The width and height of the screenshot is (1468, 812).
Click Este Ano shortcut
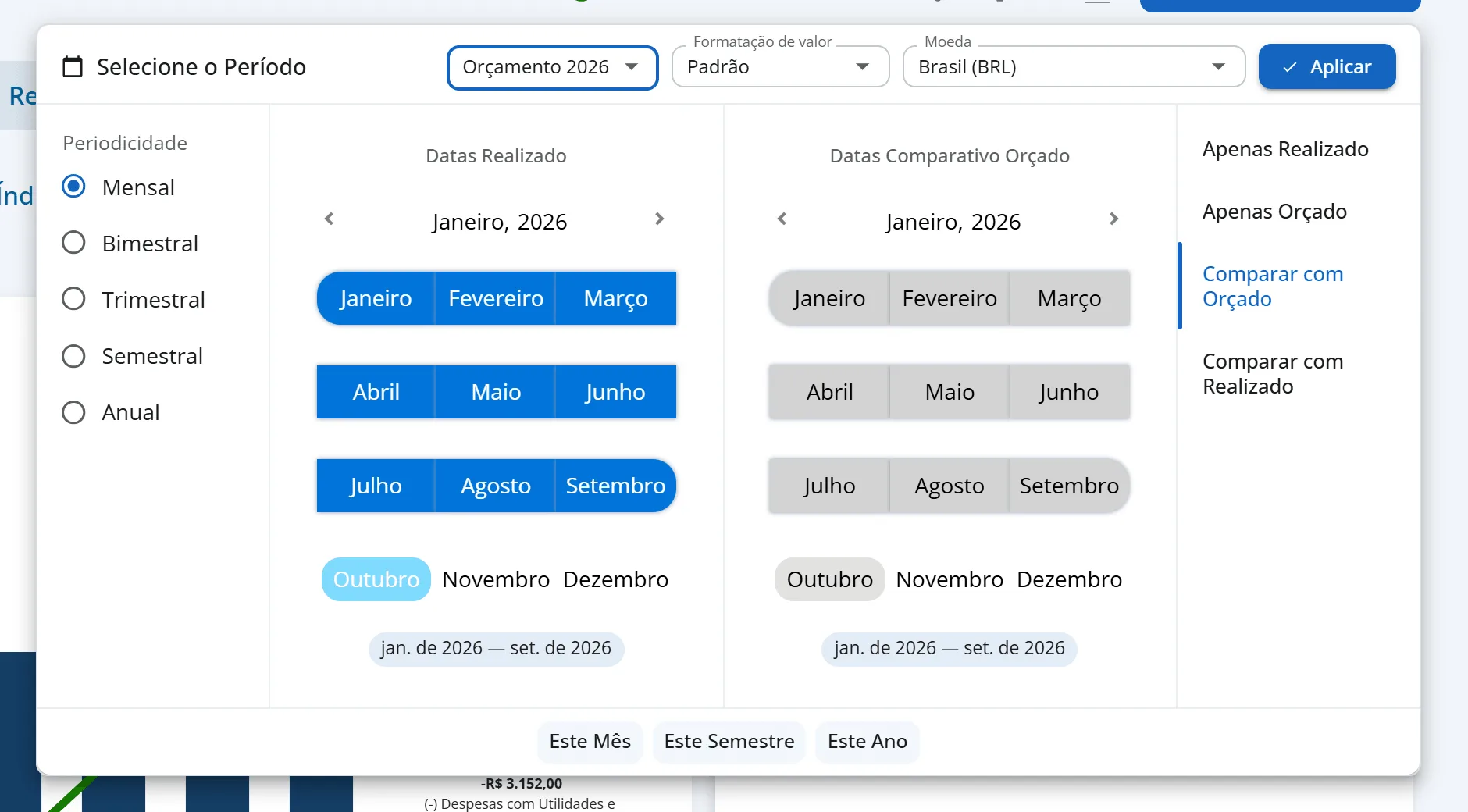(x=867, y=741)
